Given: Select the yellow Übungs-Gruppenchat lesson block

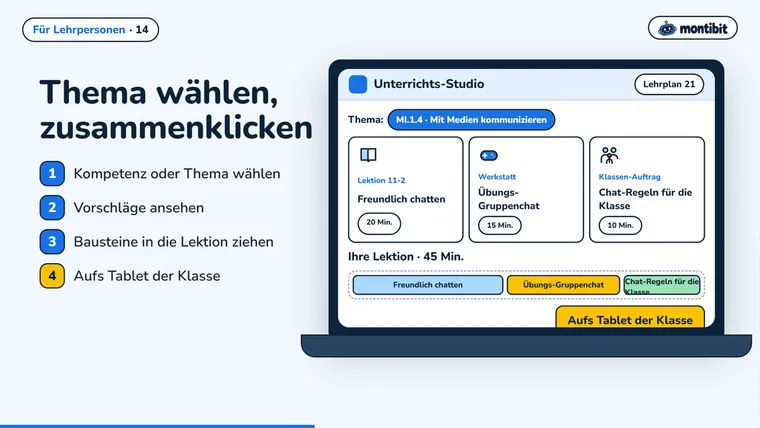Looking at the screenshot, I should click(563, 285).
